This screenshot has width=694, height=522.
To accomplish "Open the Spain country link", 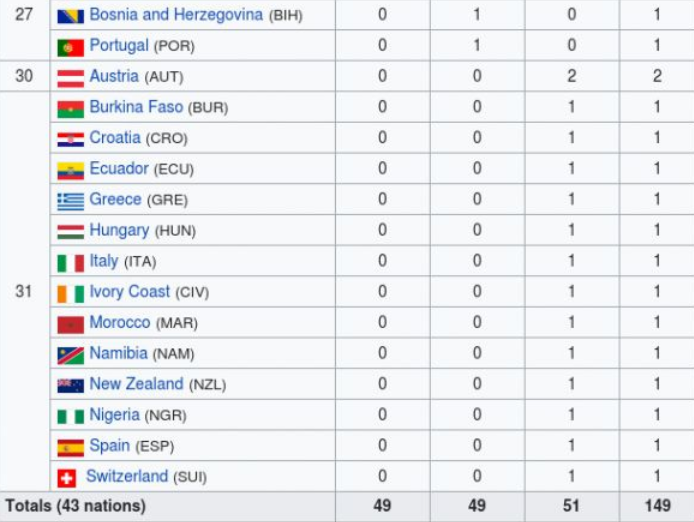I will coord(109,446).
